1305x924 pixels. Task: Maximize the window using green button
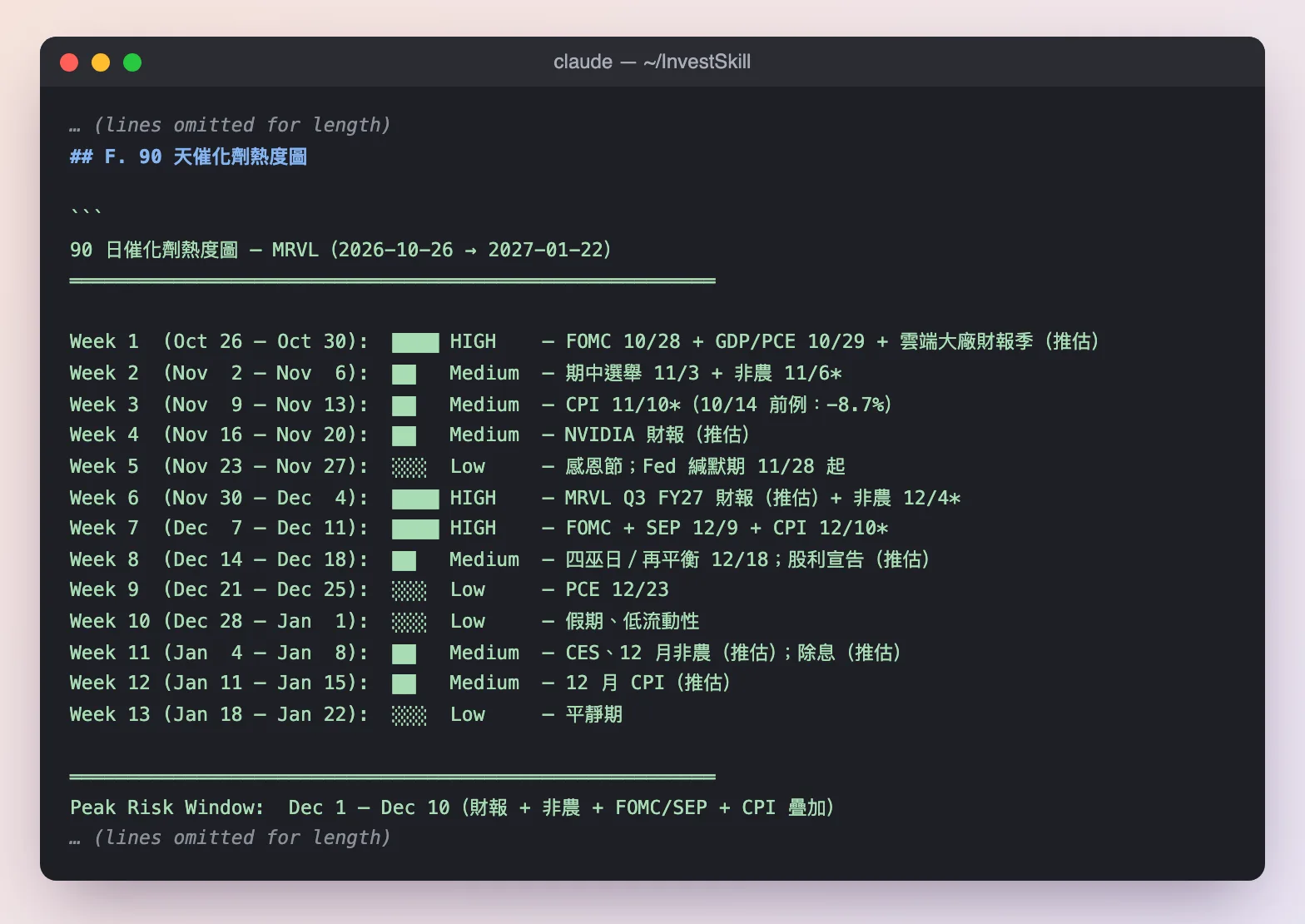pyautogui.click(x=132, y=62)
